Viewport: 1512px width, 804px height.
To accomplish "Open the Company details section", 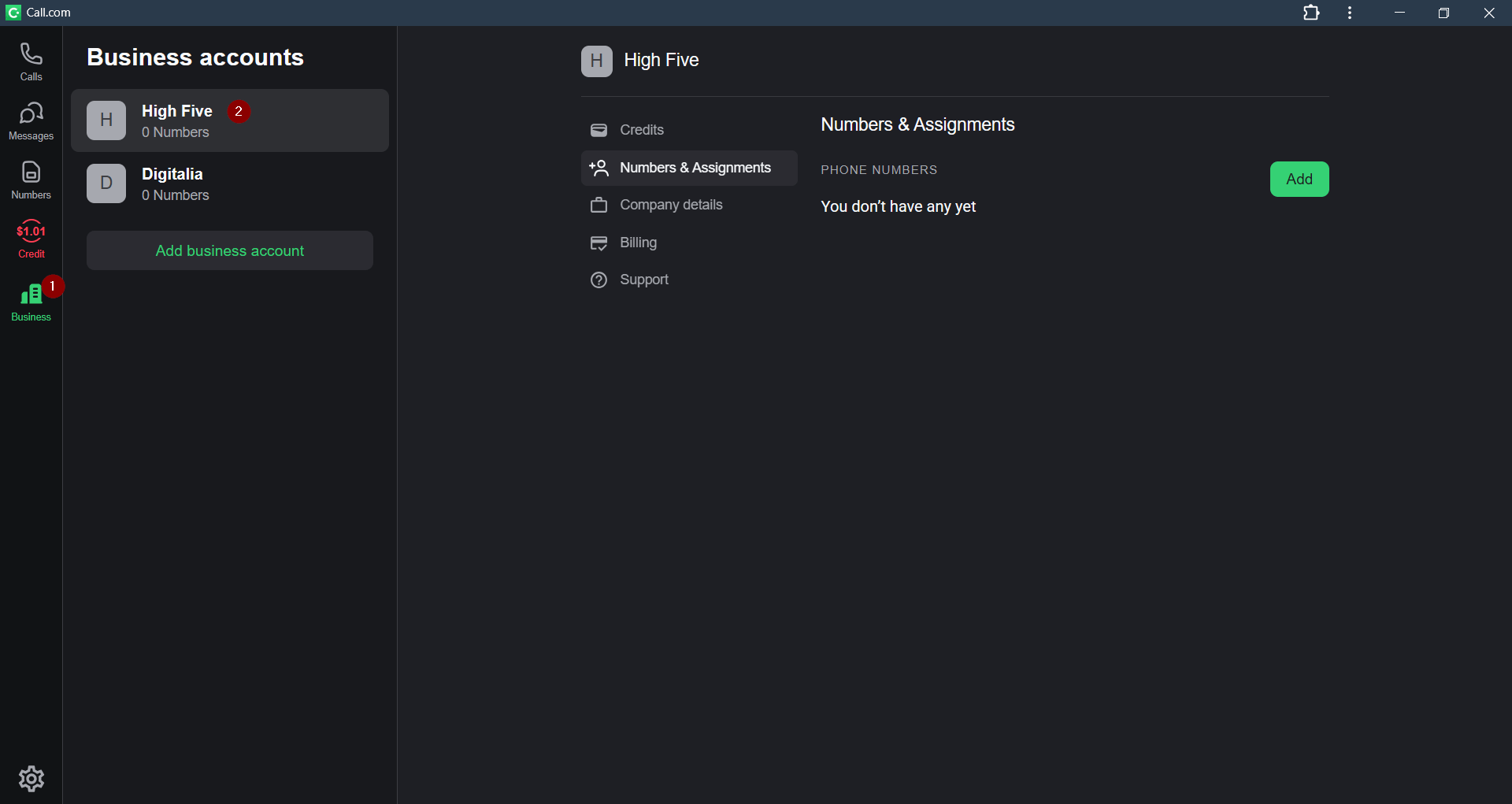I will 670,205.
